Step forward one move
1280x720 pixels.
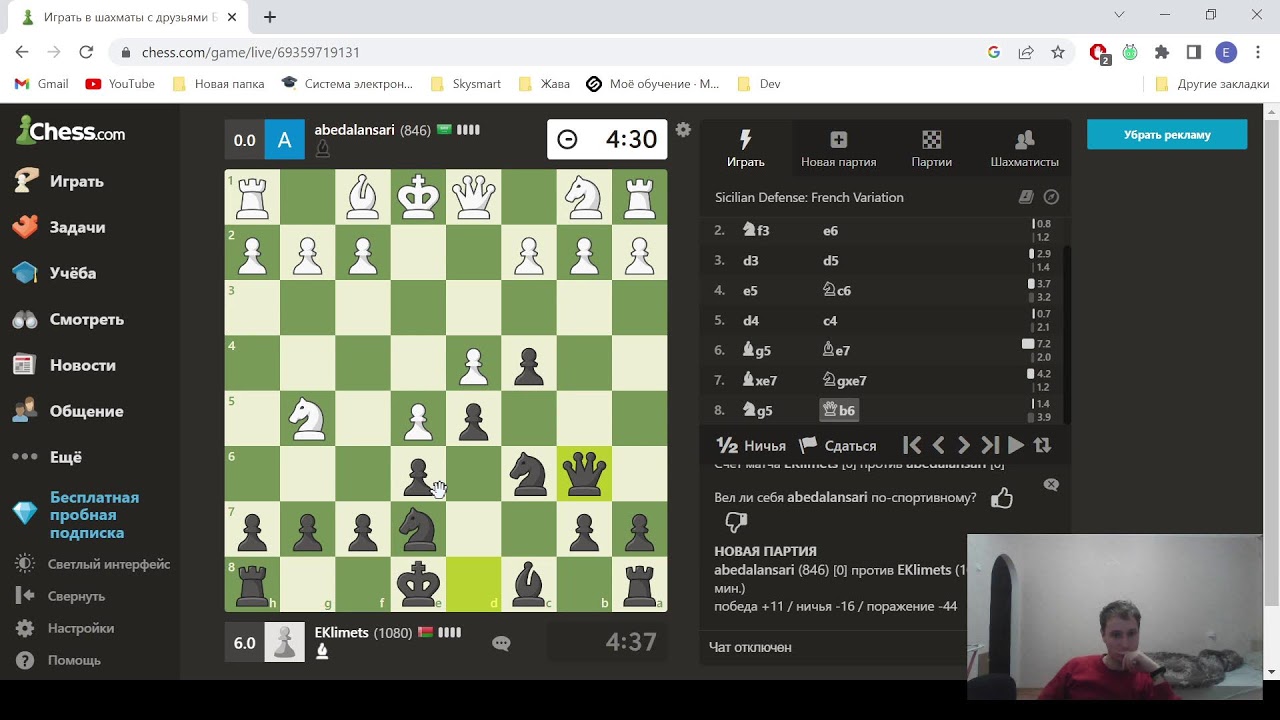(964, 445)
